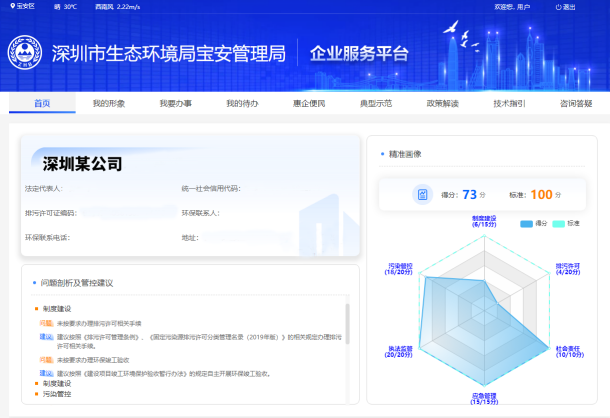The width and height of the screenshot is (610, 418).
Task: Click the location pin icon beside 宝安区
Action: pyautogui.click(x=11, y=7)
